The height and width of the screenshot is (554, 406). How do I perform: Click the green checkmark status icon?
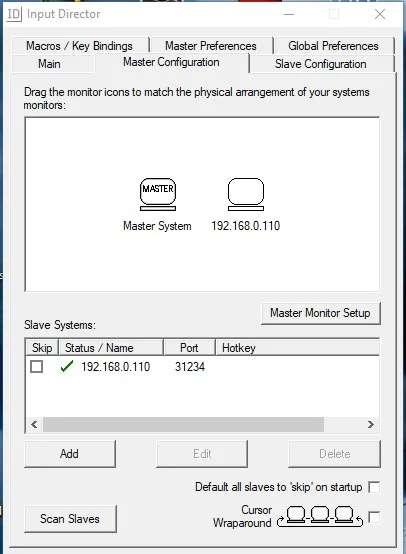click(x=67, y=366)
